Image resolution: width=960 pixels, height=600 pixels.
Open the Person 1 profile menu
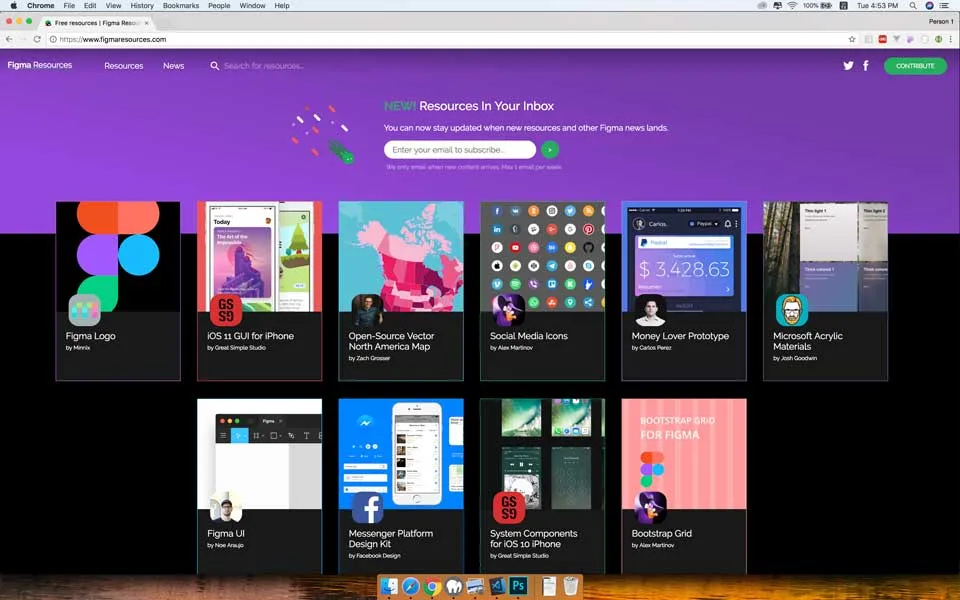tap(940, 20)
